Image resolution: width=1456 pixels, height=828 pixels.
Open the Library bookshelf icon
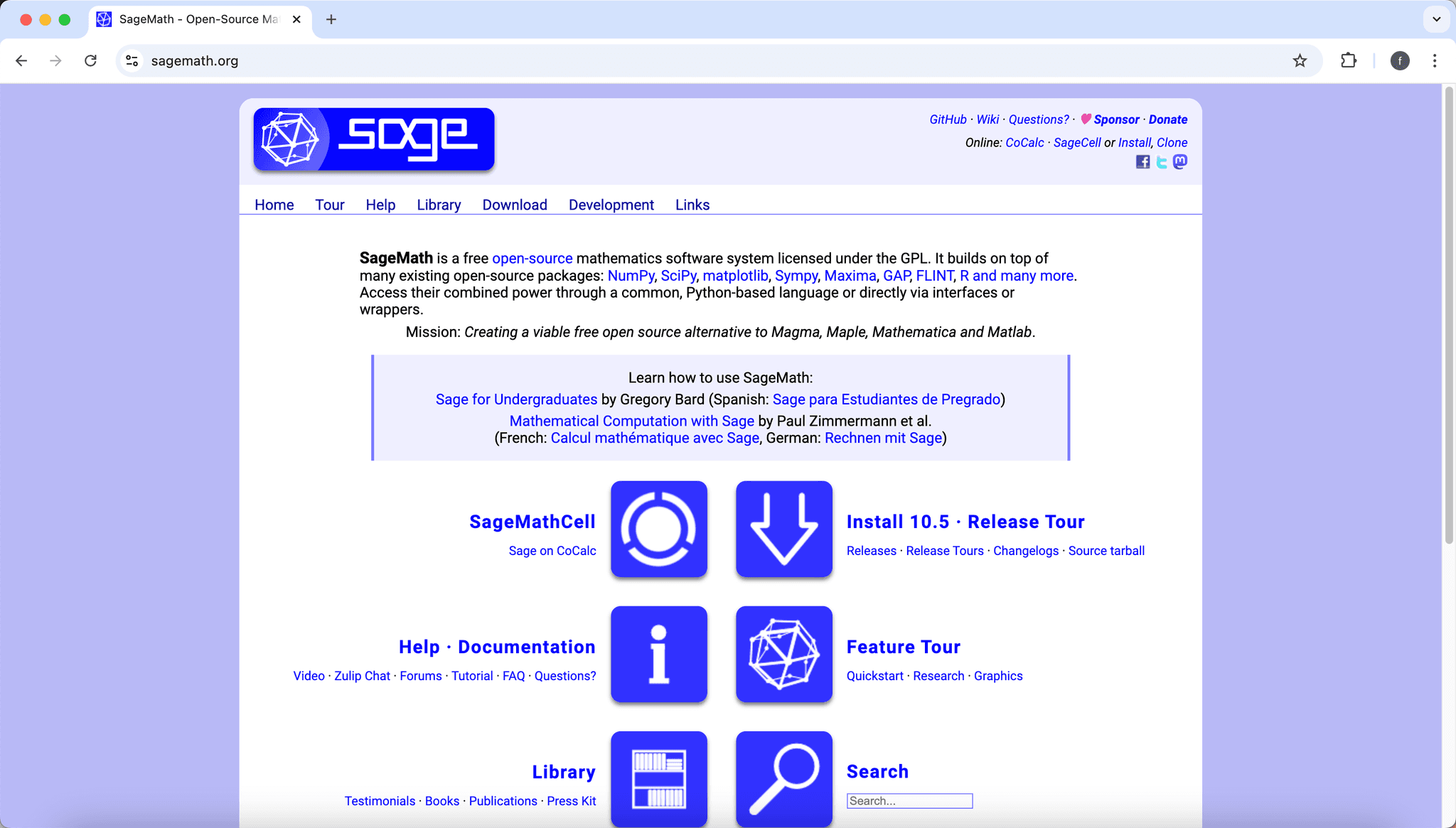click(658, 779)
